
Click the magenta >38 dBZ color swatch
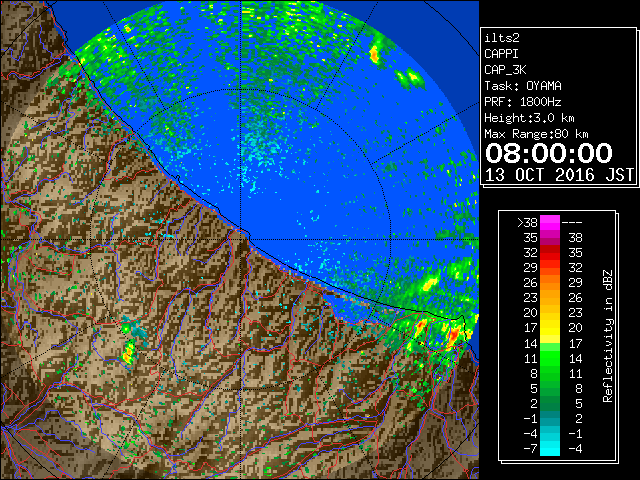[550, 223]
